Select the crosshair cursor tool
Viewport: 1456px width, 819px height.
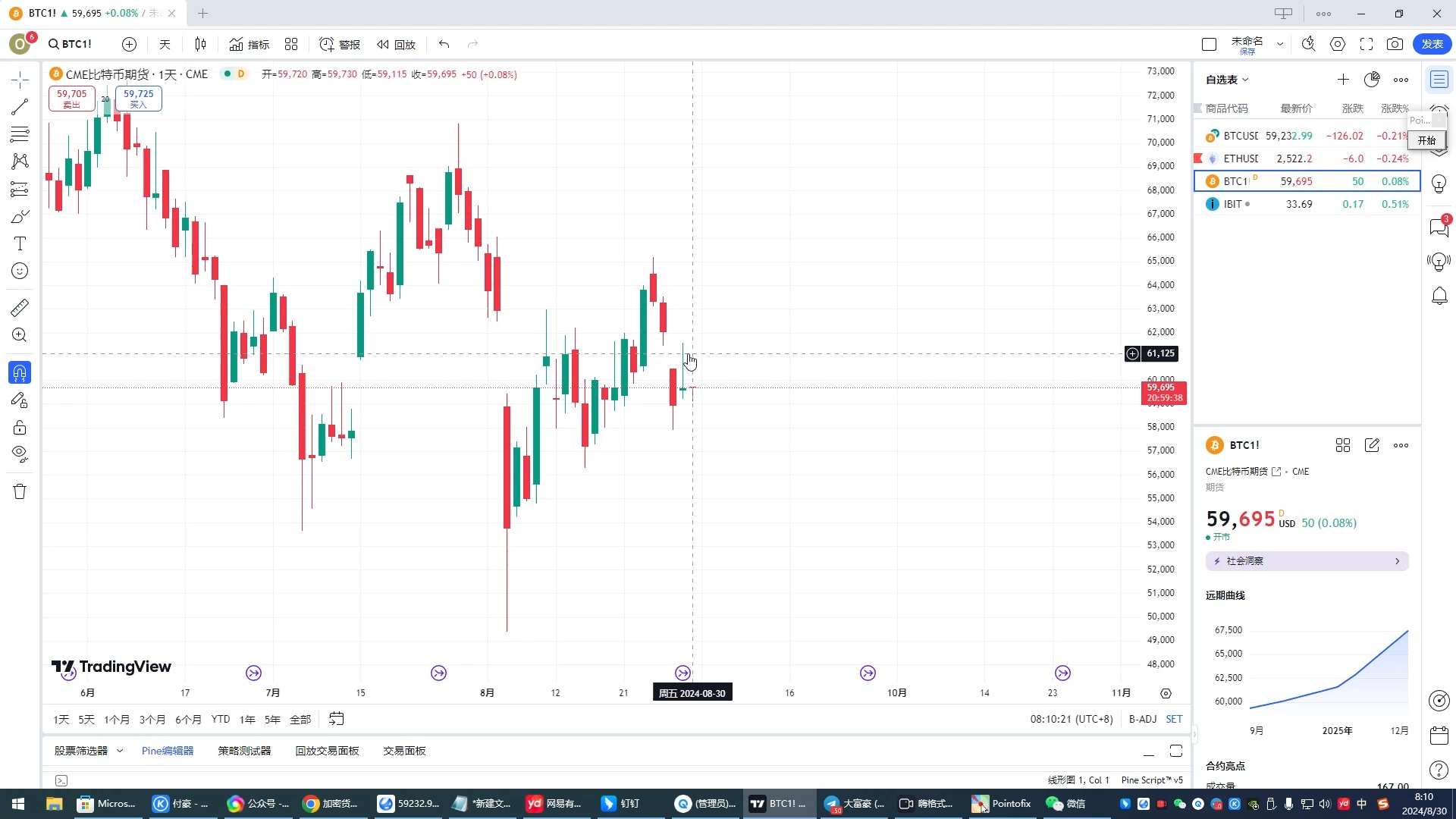point(20,80)
